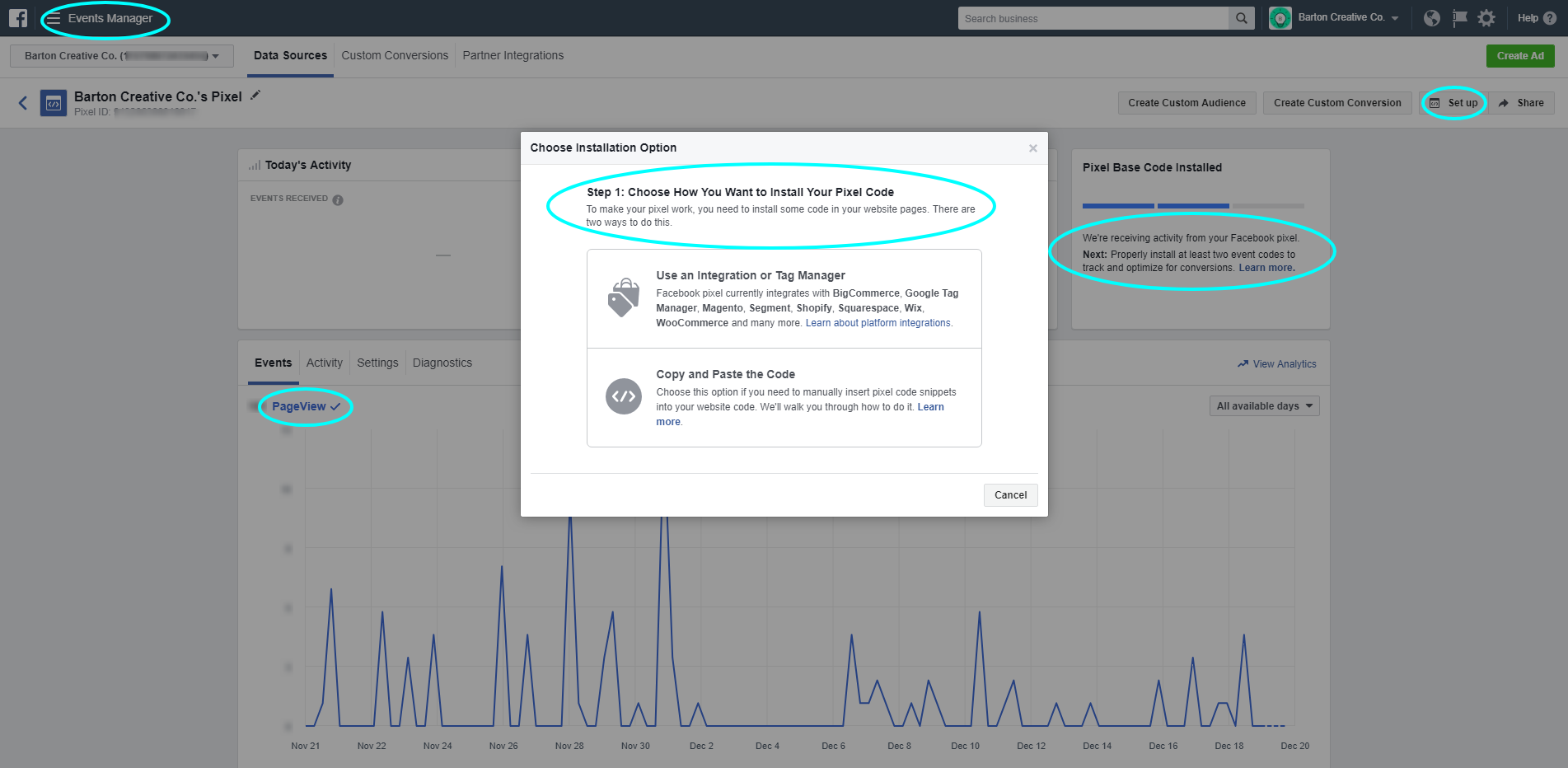Open the globe notifications icon
This screenshot has height=768, width=1568.
click(x=1432, y=18)
